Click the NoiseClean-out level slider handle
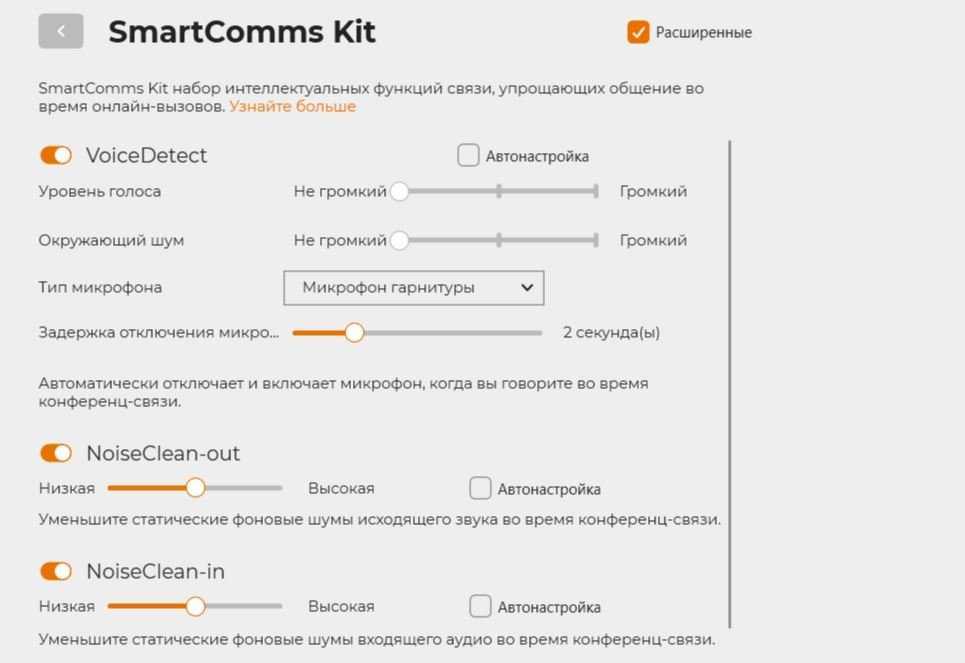965x663 pixels. [x=195, y=488]
